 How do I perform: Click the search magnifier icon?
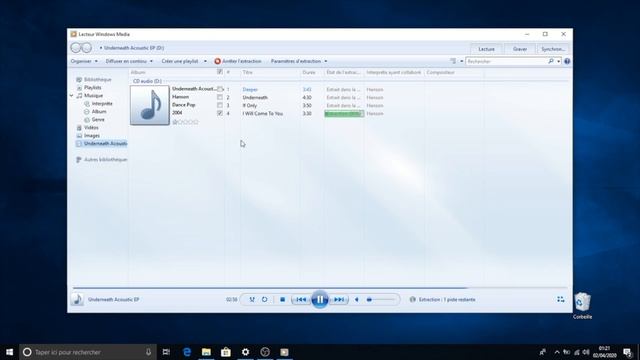click(x=551, y=61)
